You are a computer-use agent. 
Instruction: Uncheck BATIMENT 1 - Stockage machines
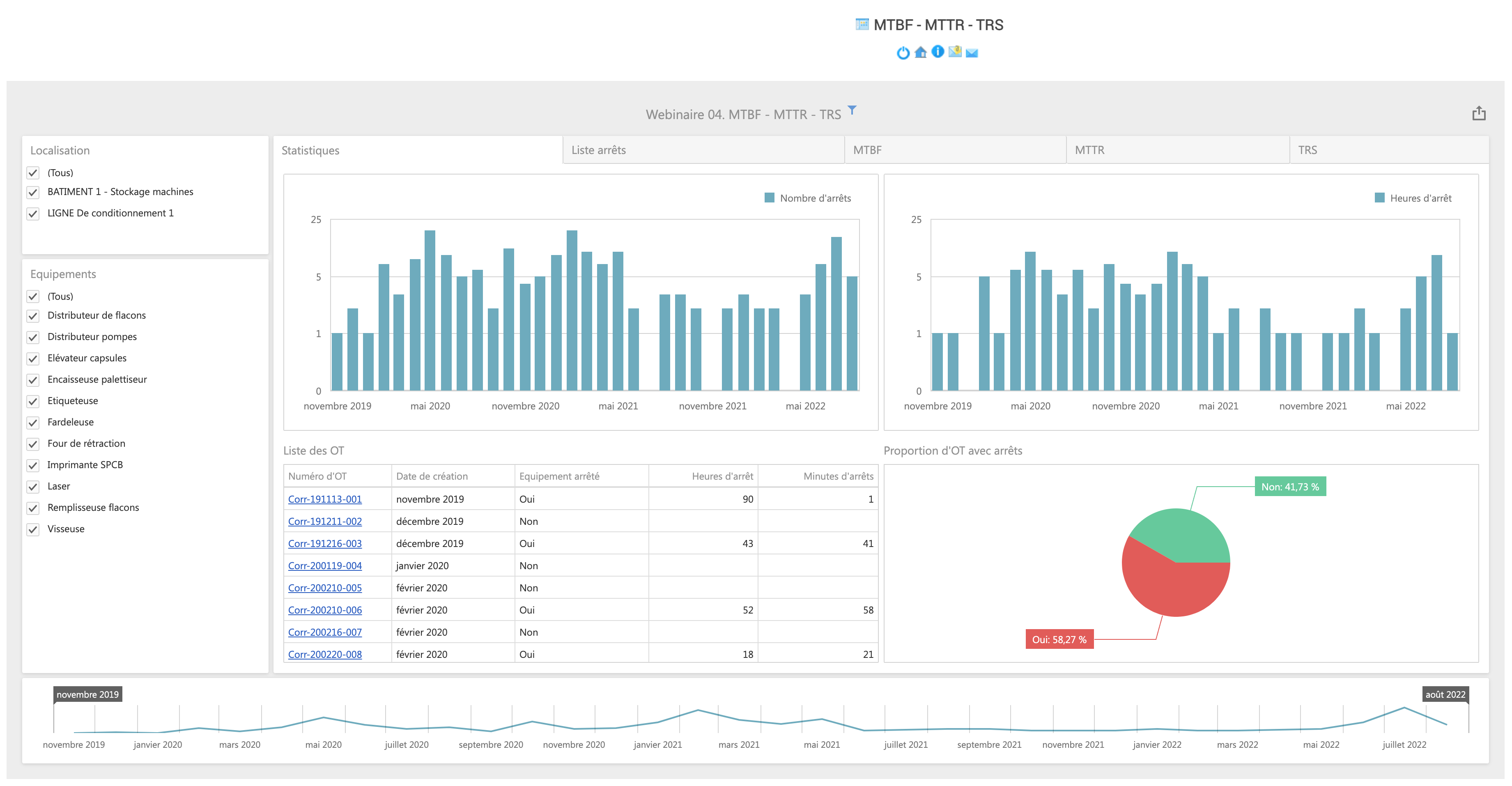(33, 192)
